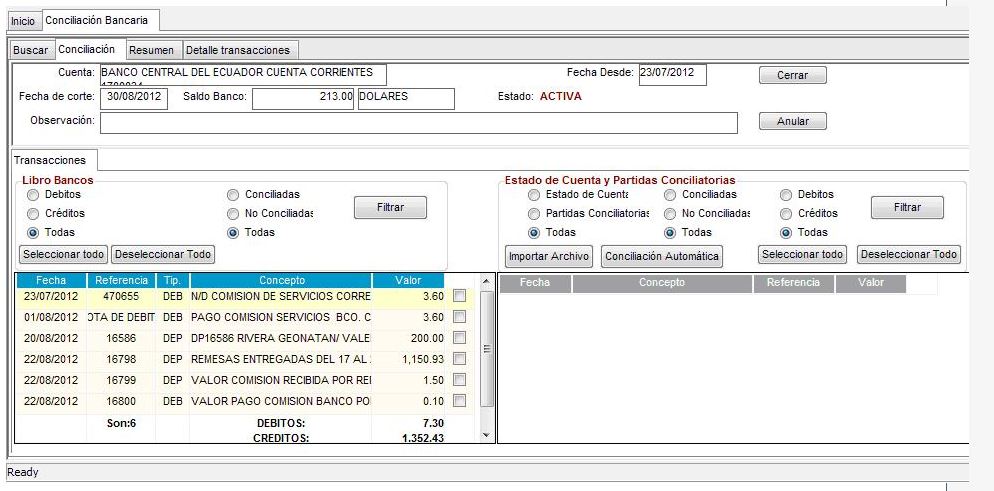Select Debitos radio in Libro Bancos
Image resolution: width=994 pixels, height=491 pixels.
coord(33,194)
